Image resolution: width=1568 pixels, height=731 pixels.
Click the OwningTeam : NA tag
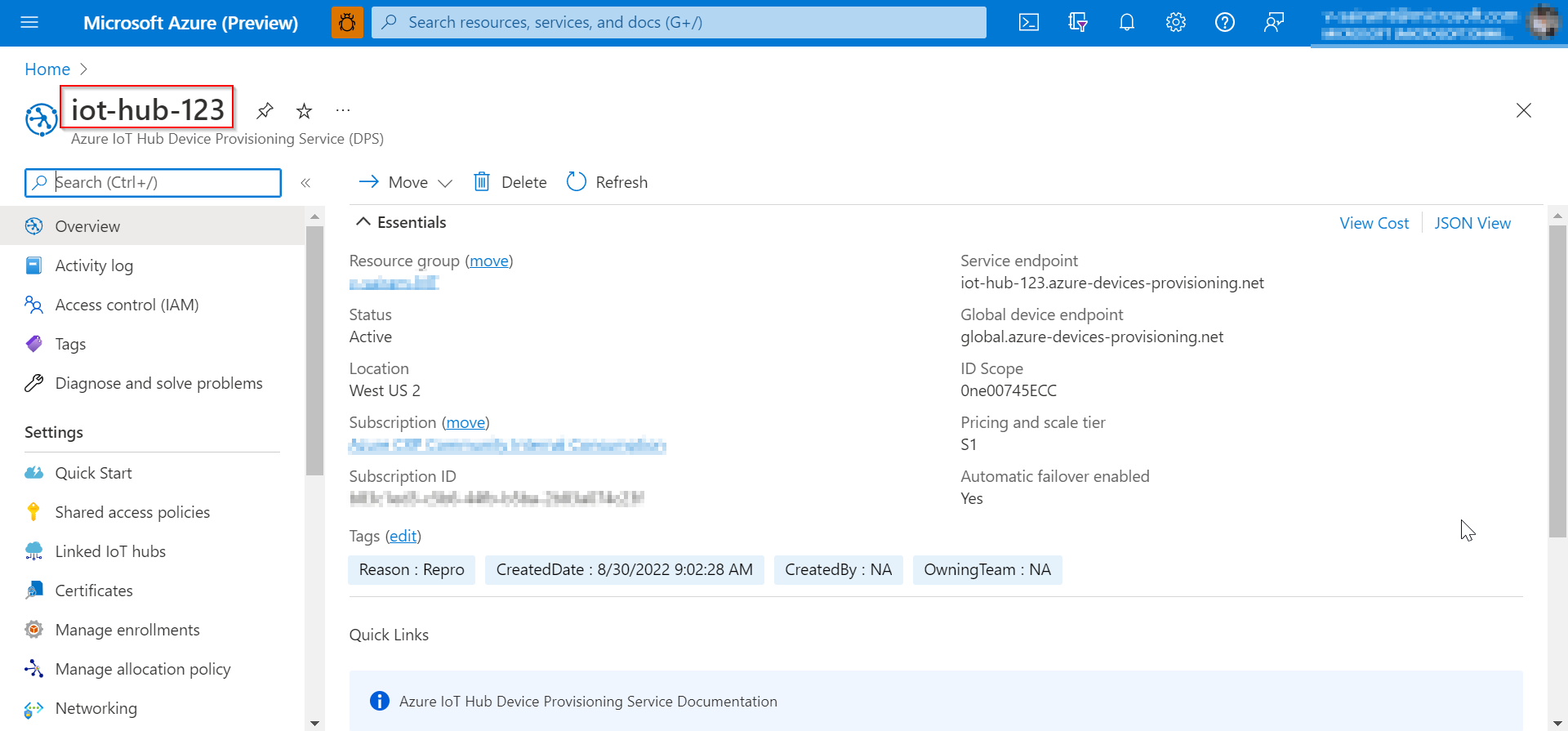[987, 569]
